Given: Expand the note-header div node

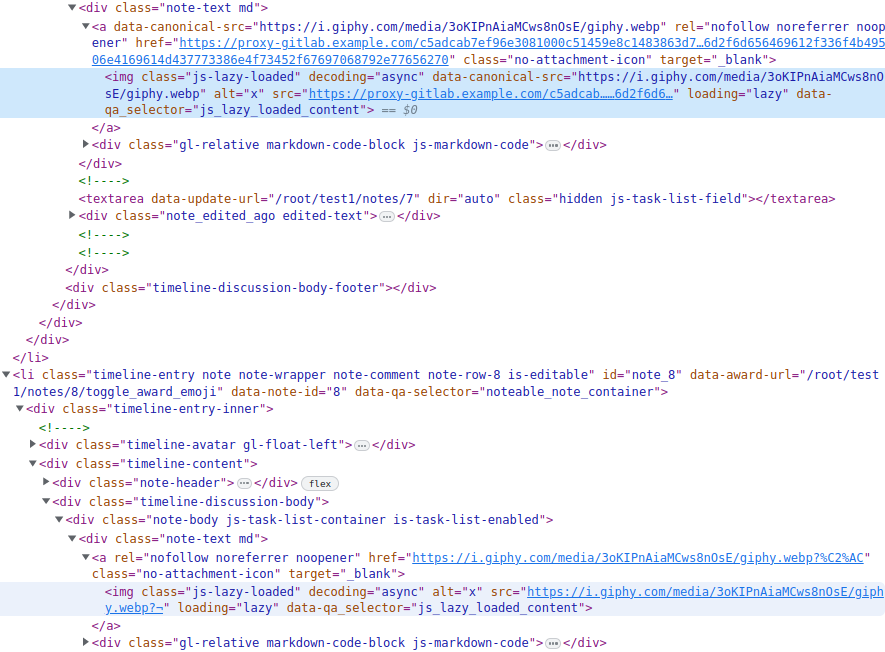Looking at the screenshot, I should [x=46, y=483].
